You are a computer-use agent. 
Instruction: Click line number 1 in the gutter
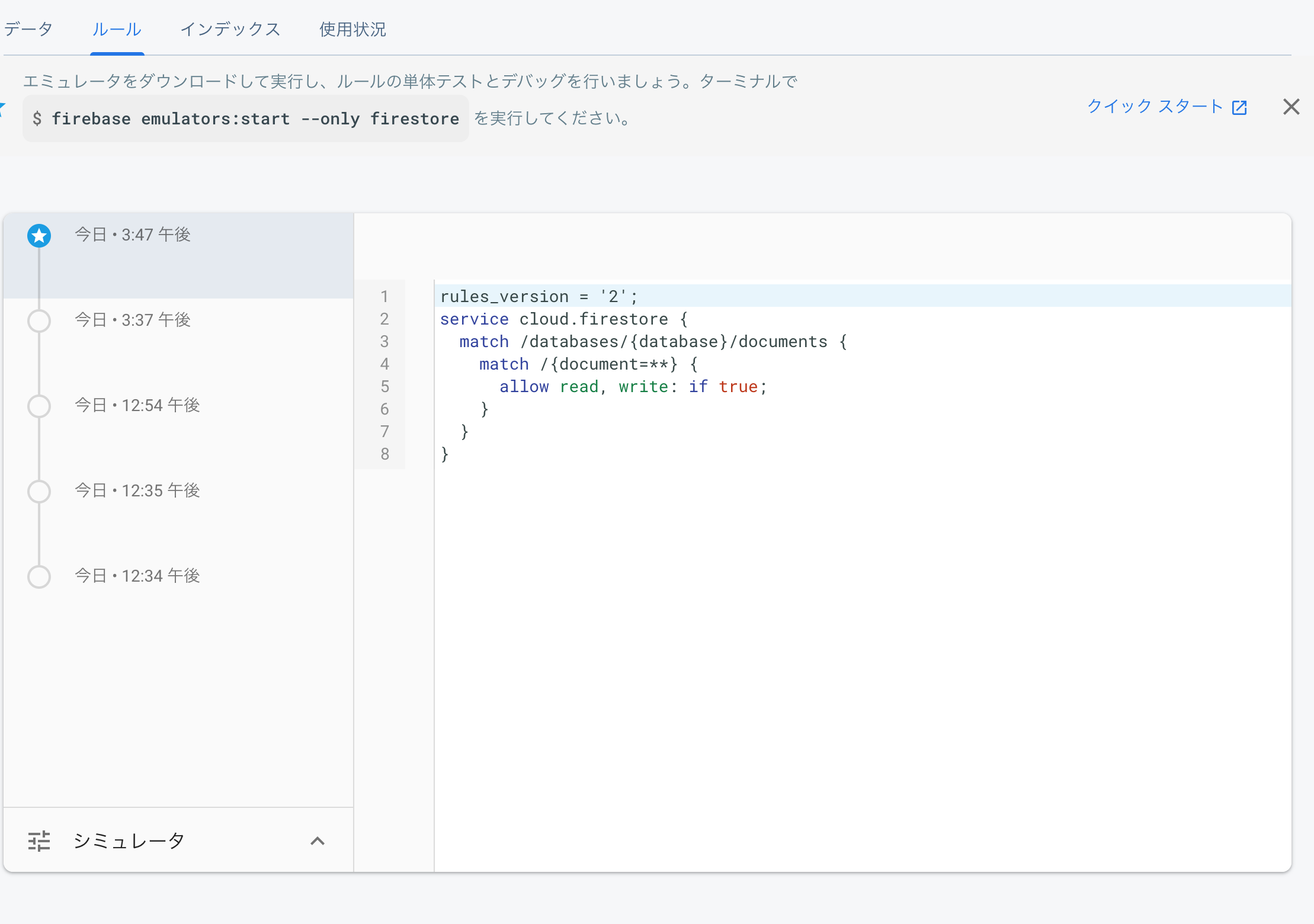384,296
